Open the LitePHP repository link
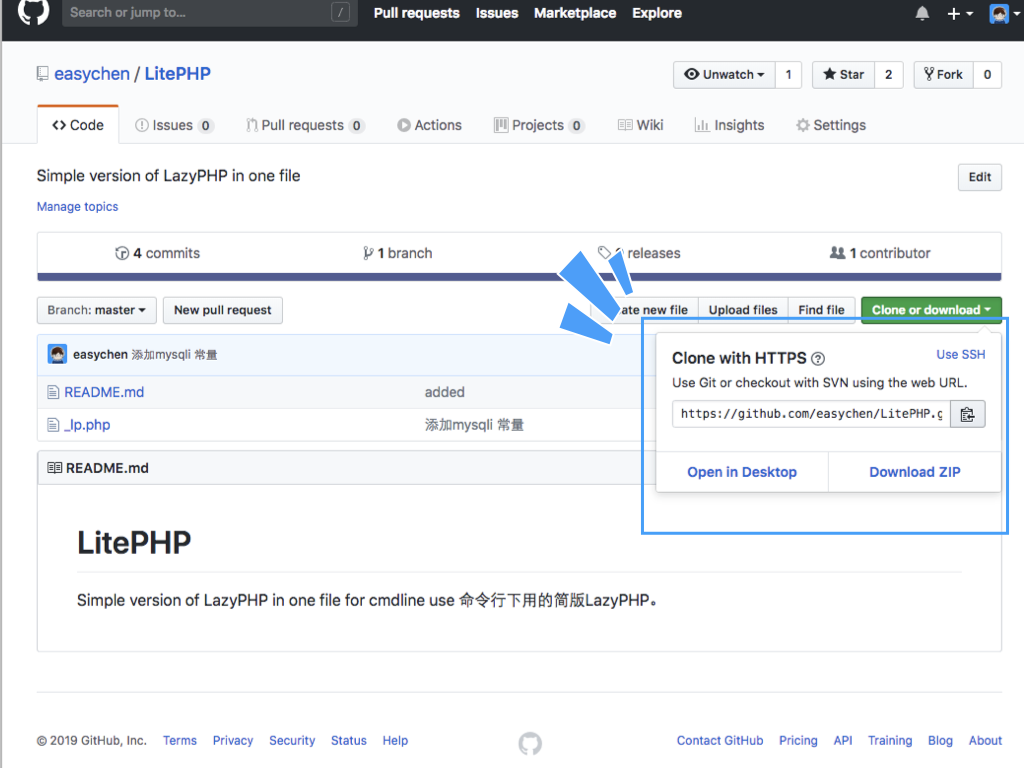1024x768 pixels. [178, 74]
